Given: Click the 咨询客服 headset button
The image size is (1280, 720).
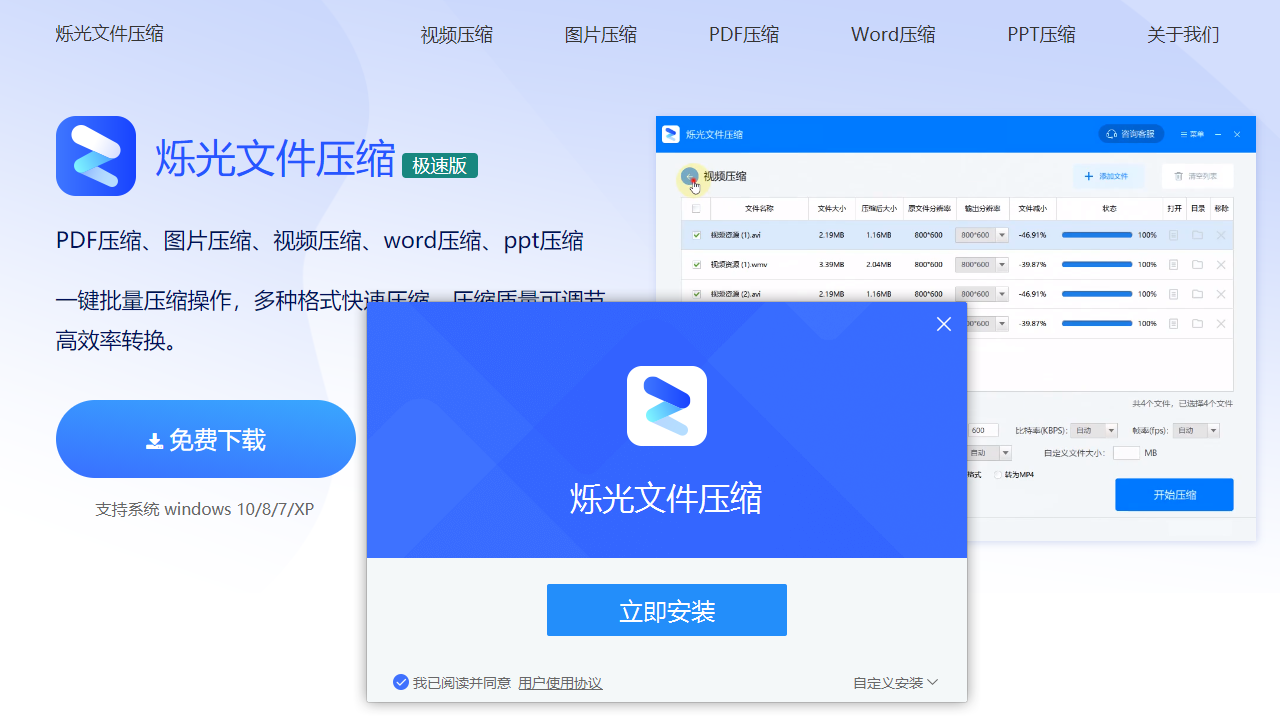Looking at the screenshot, I should 1131,134.
